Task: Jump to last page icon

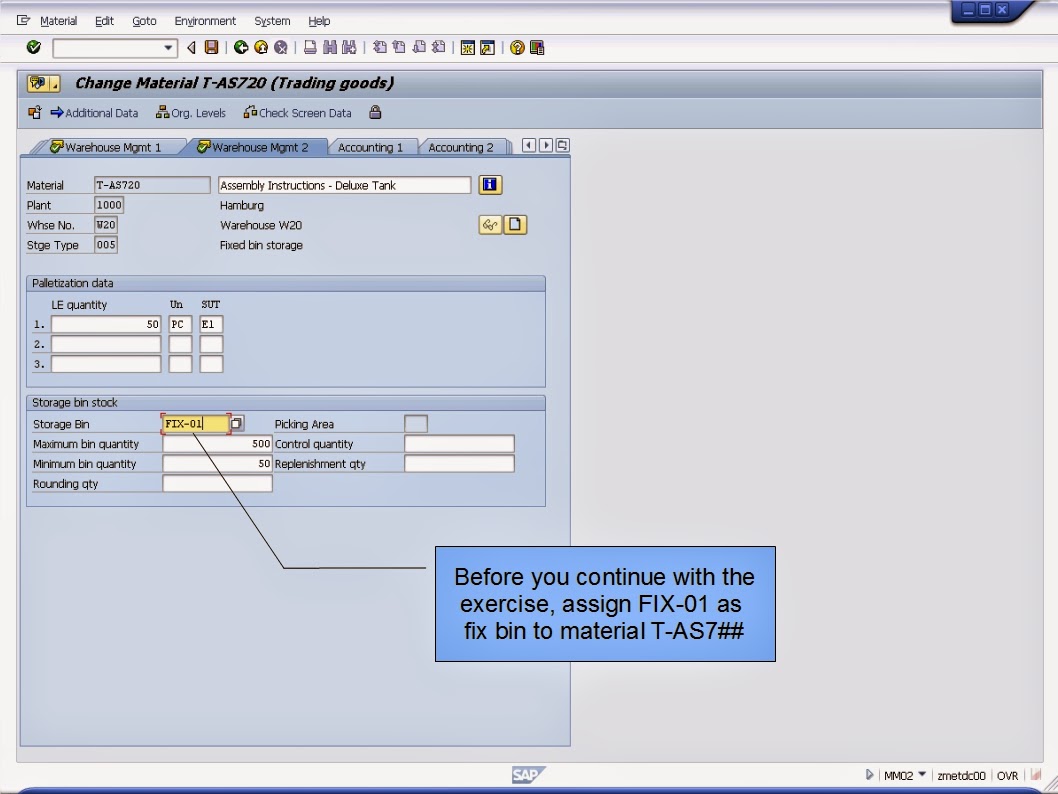Action: tap(439, 47)
